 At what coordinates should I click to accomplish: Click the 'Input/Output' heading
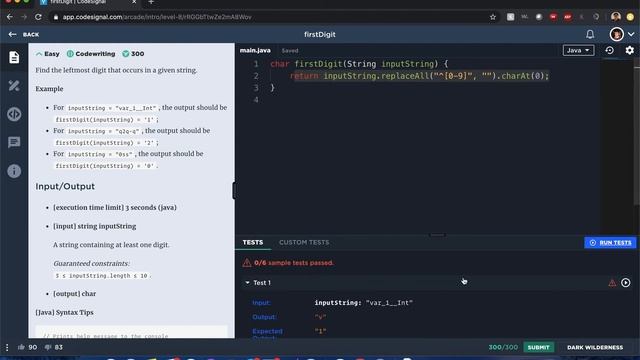tap(65, 186)
